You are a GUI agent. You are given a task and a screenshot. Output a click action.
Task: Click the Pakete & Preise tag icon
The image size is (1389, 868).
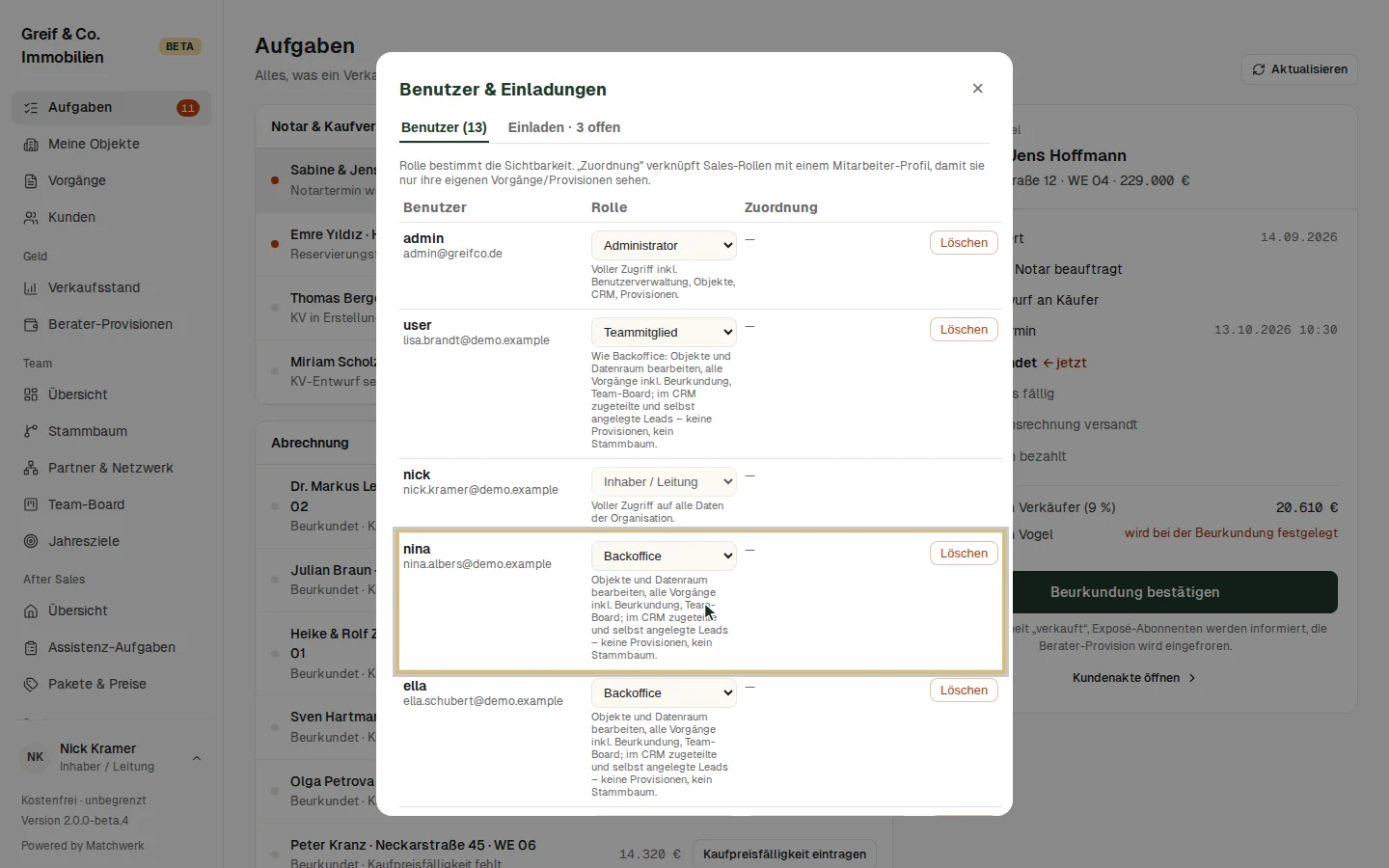[x=31, y=685]
